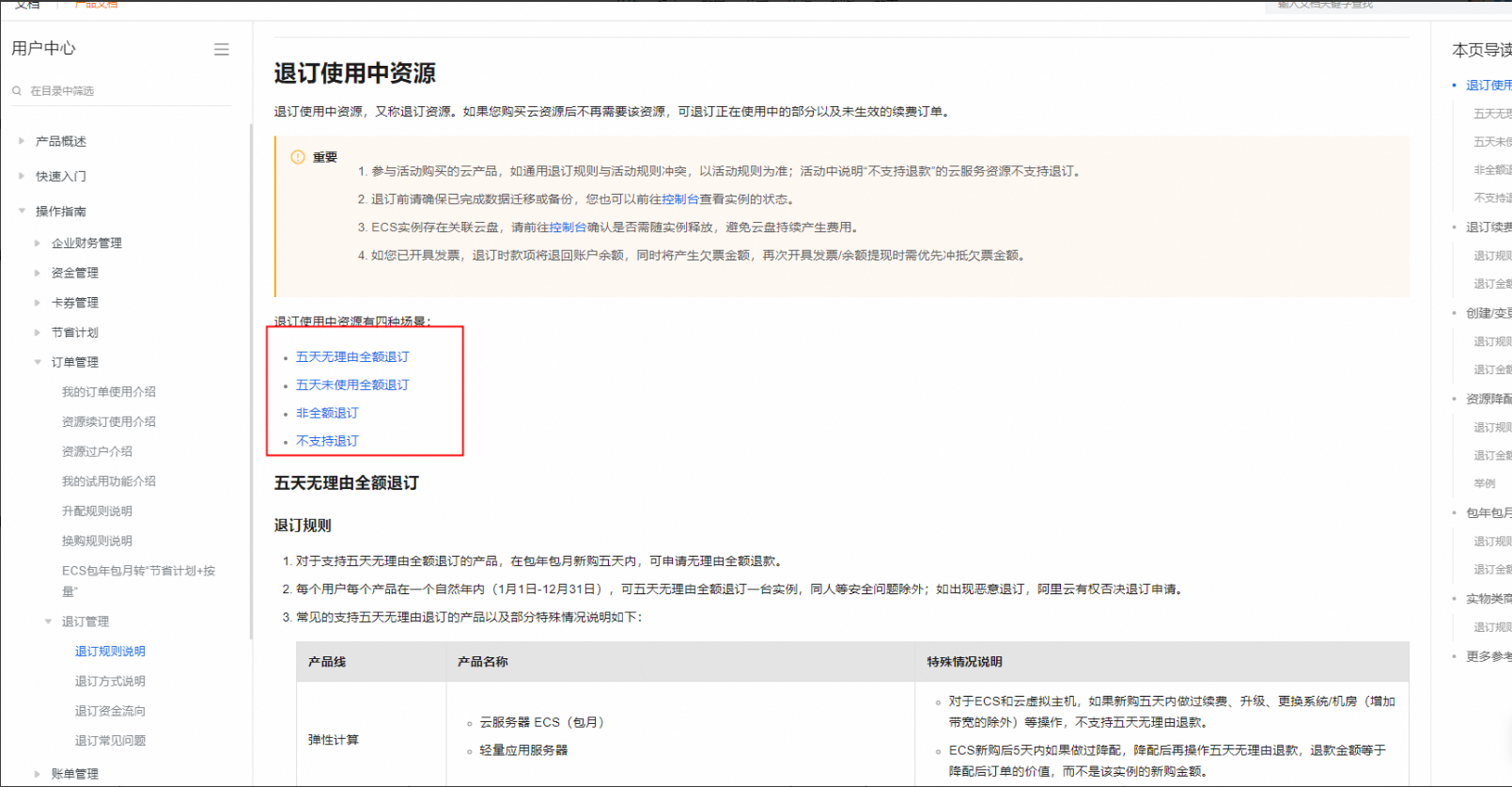Image resolution: width=1512 pixels, height=787 pixels.
Task: Collapse the 订单管理 arrow
Action: point(38,362)
